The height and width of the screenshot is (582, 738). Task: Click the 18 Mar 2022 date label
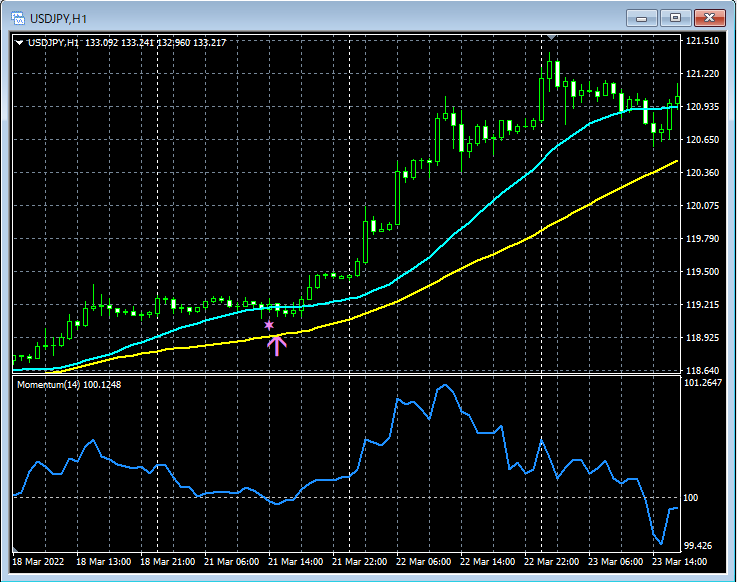tap(38, 562)
